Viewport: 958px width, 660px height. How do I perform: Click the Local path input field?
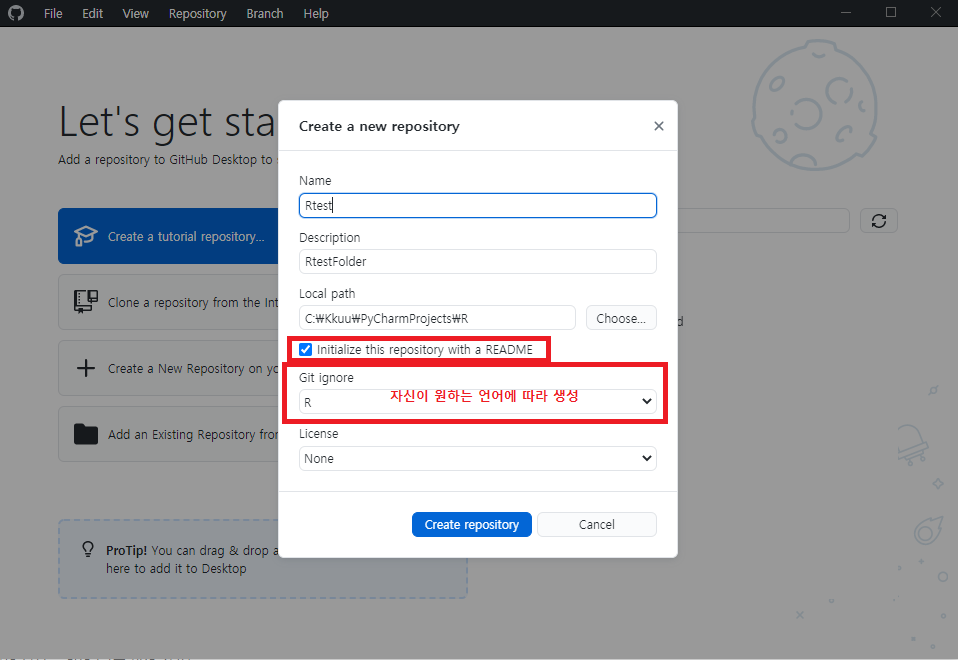(437, 318)
